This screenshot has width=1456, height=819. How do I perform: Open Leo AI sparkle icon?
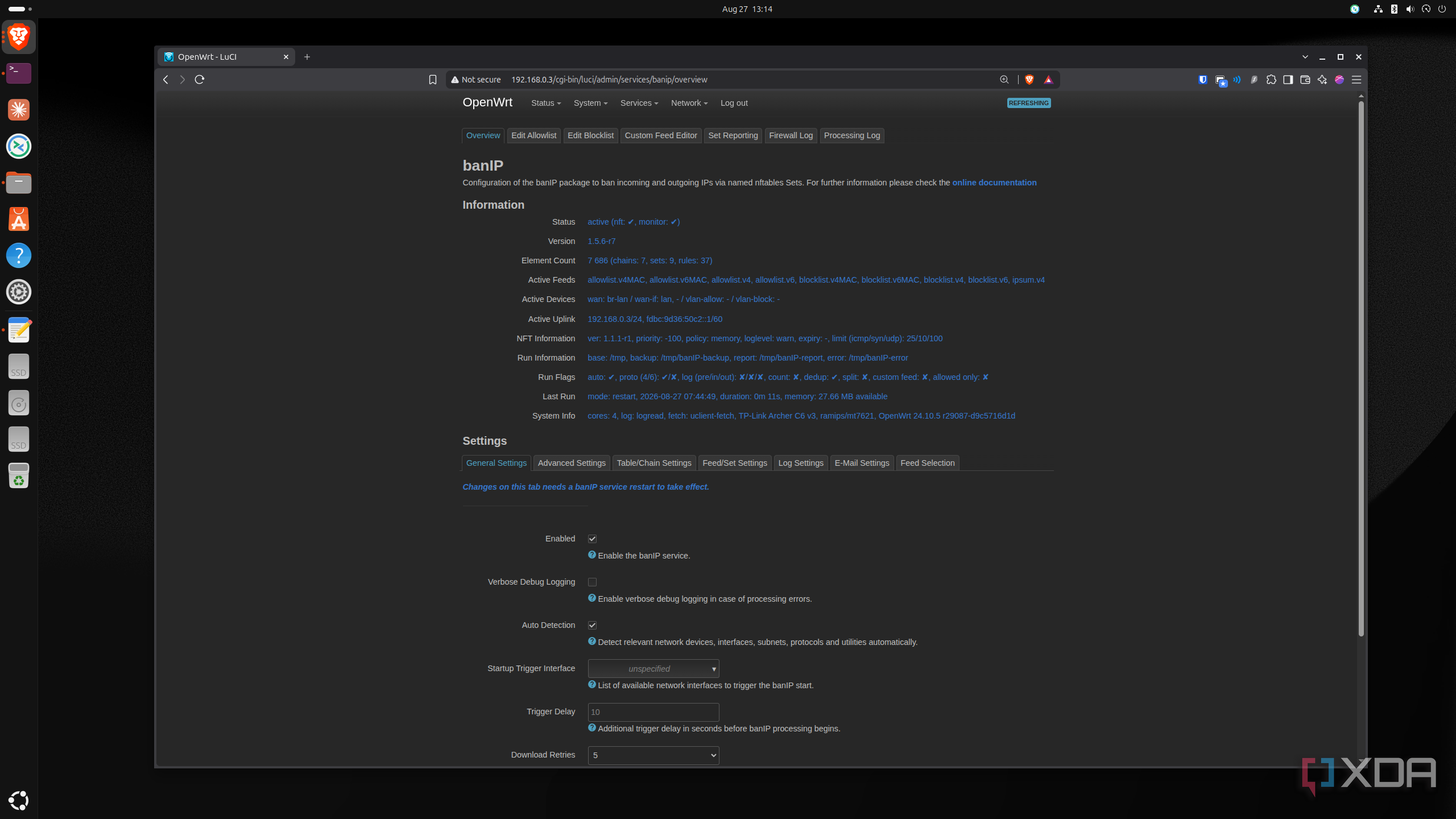pos(1322,80)
